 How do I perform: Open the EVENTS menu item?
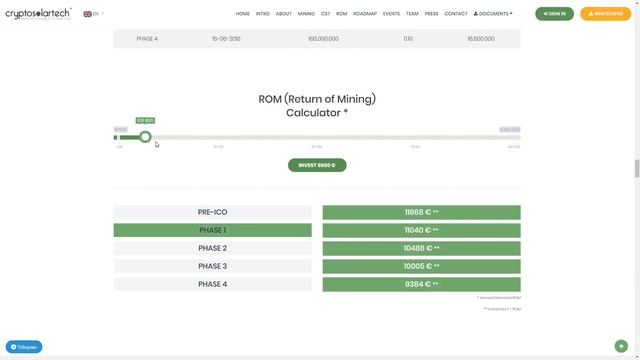click(391, 14)
